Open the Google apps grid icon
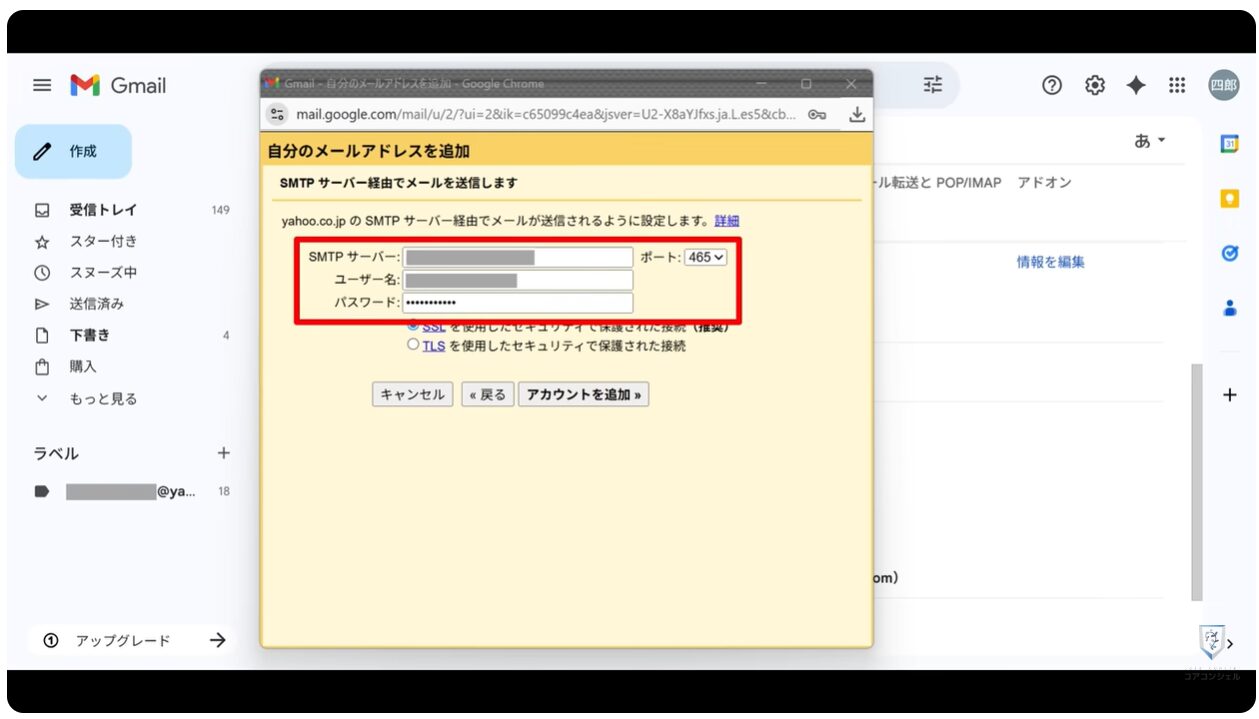Viewport: 1259px width, 719px height. click(1177, 86)
